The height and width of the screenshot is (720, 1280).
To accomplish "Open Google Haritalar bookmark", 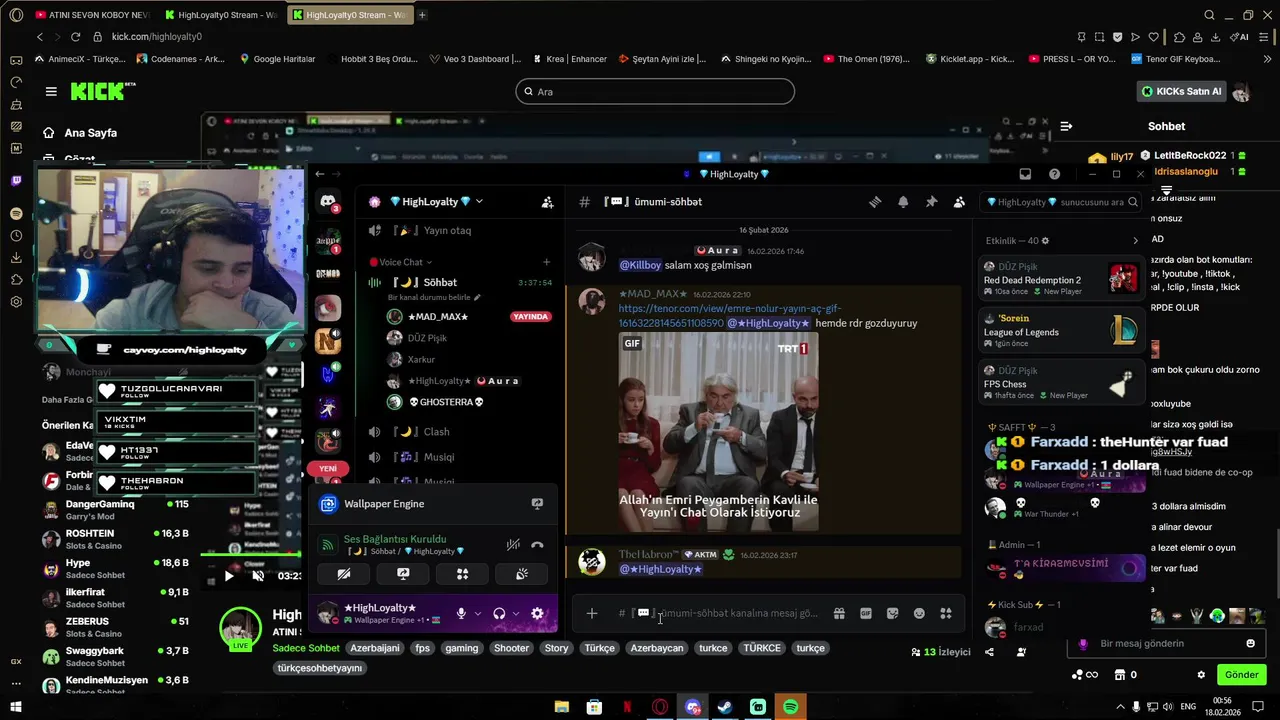I will (x=277, y=59).
